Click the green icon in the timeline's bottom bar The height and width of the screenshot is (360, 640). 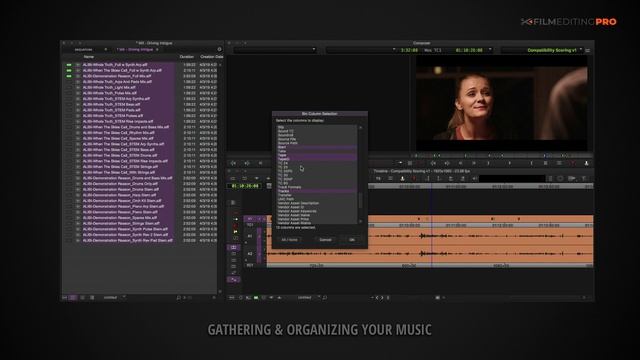pos(256,298)
